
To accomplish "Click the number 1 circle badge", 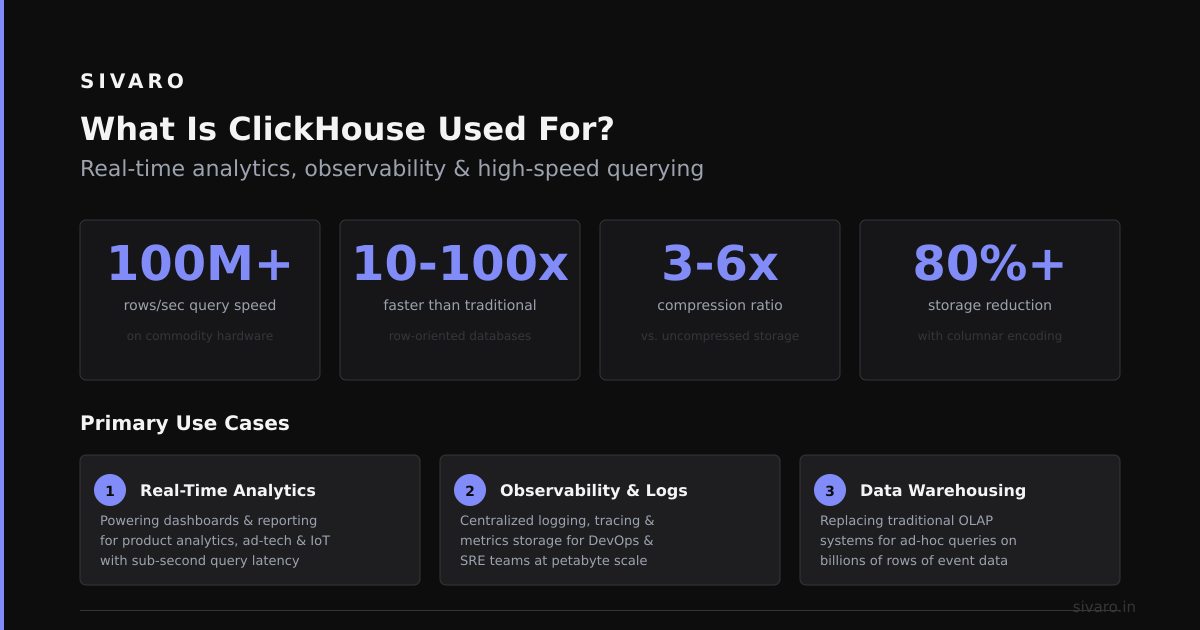I will point(110,490).
